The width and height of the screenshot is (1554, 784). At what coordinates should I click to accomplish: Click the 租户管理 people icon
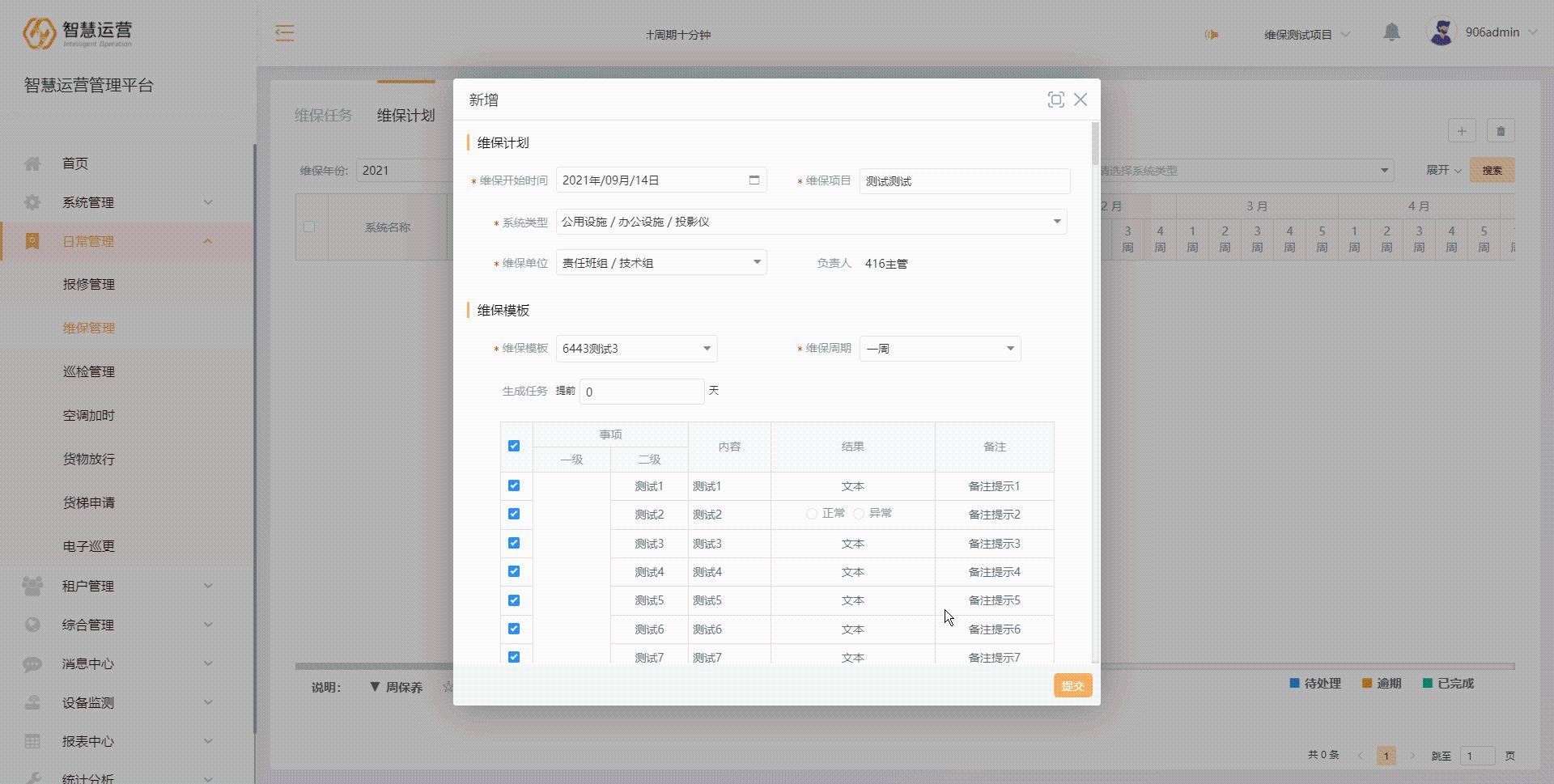click(32, 586)
